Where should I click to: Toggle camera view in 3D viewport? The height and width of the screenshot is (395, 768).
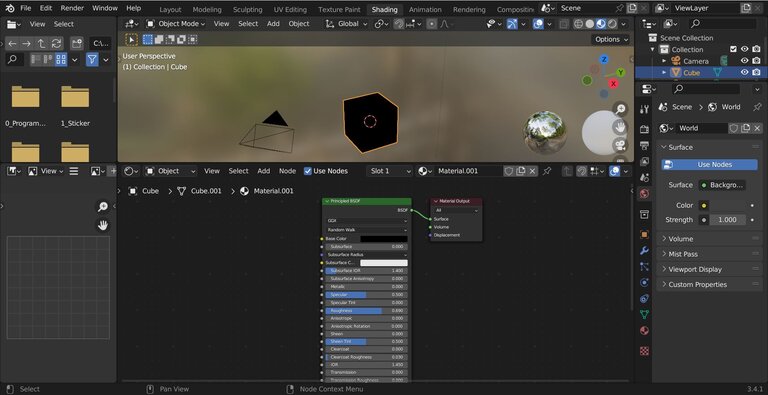[621, 145]
